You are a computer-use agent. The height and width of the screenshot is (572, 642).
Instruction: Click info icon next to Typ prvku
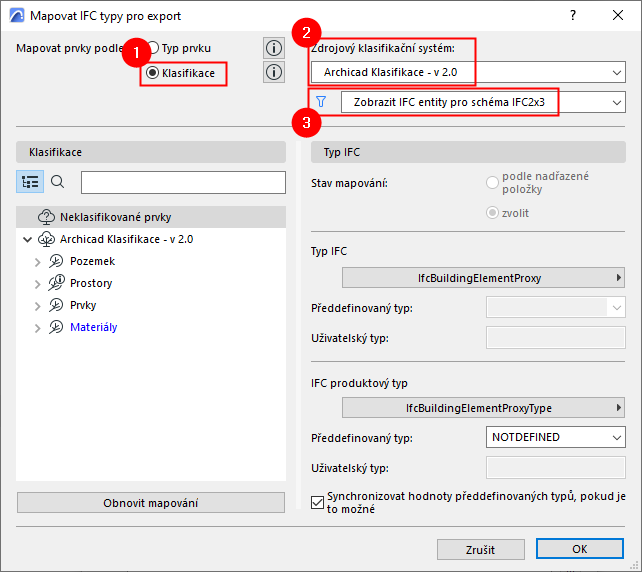(x=274, y=48)
